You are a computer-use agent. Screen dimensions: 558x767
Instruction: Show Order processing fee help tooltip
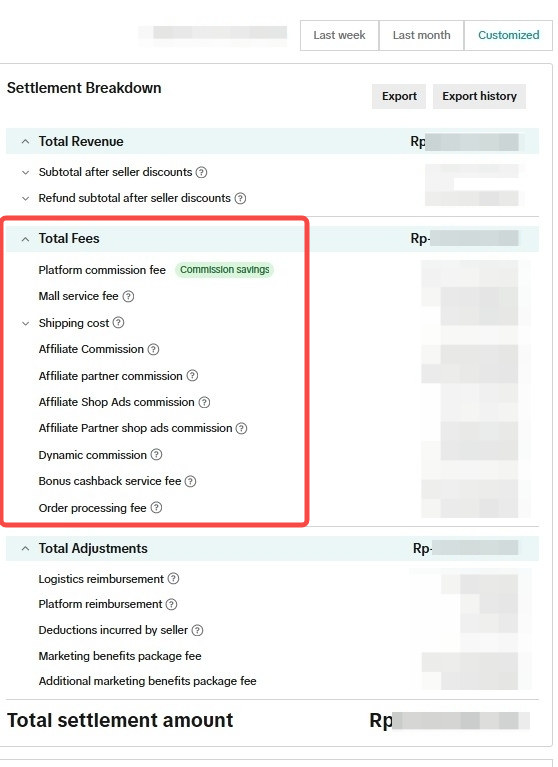pos(156,508)
